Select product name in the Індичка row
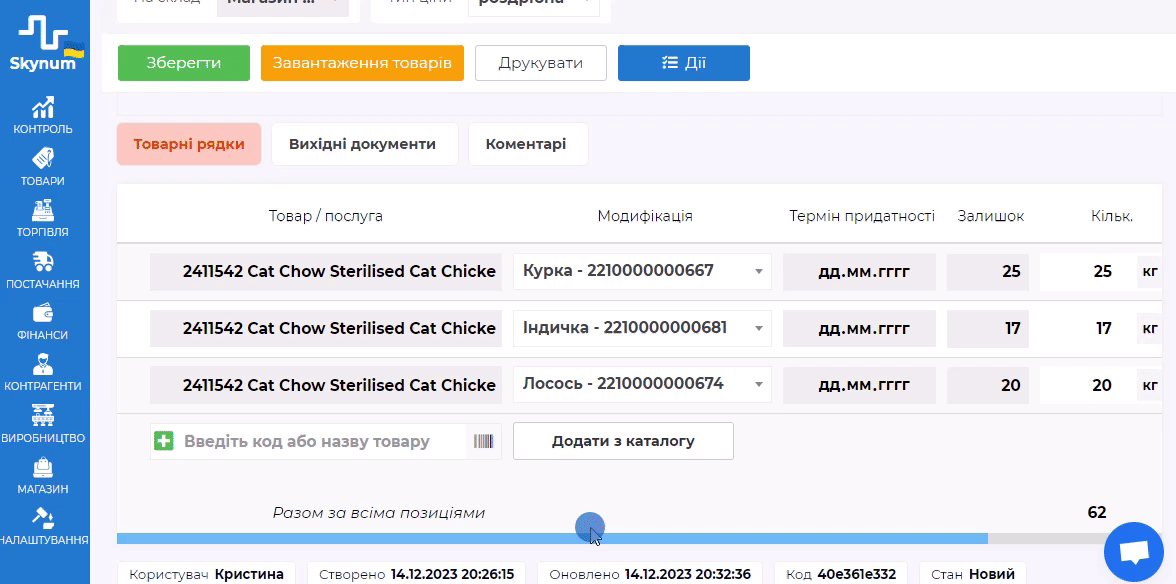 (326, 328)
